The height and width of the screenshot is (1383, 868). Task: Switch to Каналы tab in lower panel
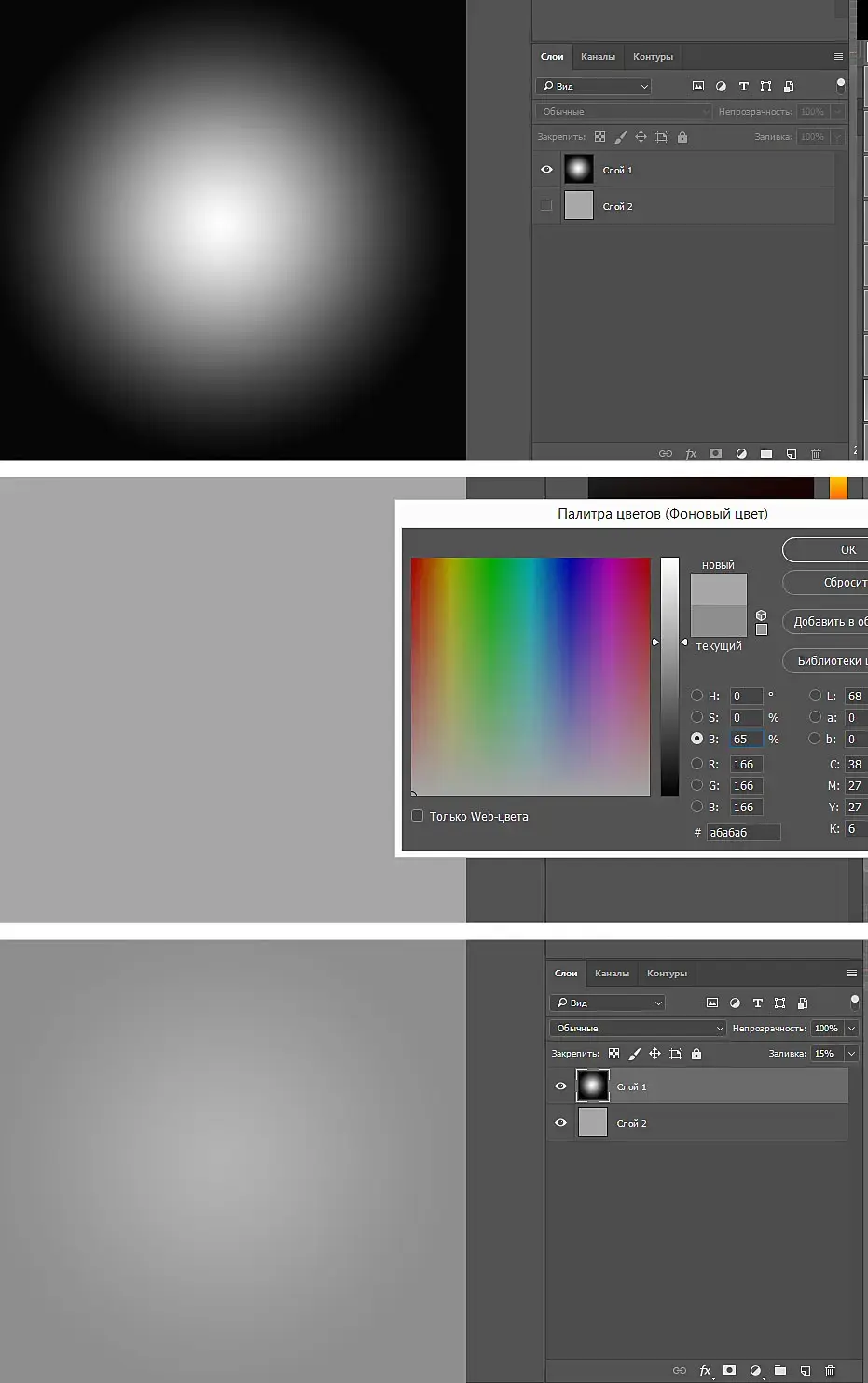point(612,973)
